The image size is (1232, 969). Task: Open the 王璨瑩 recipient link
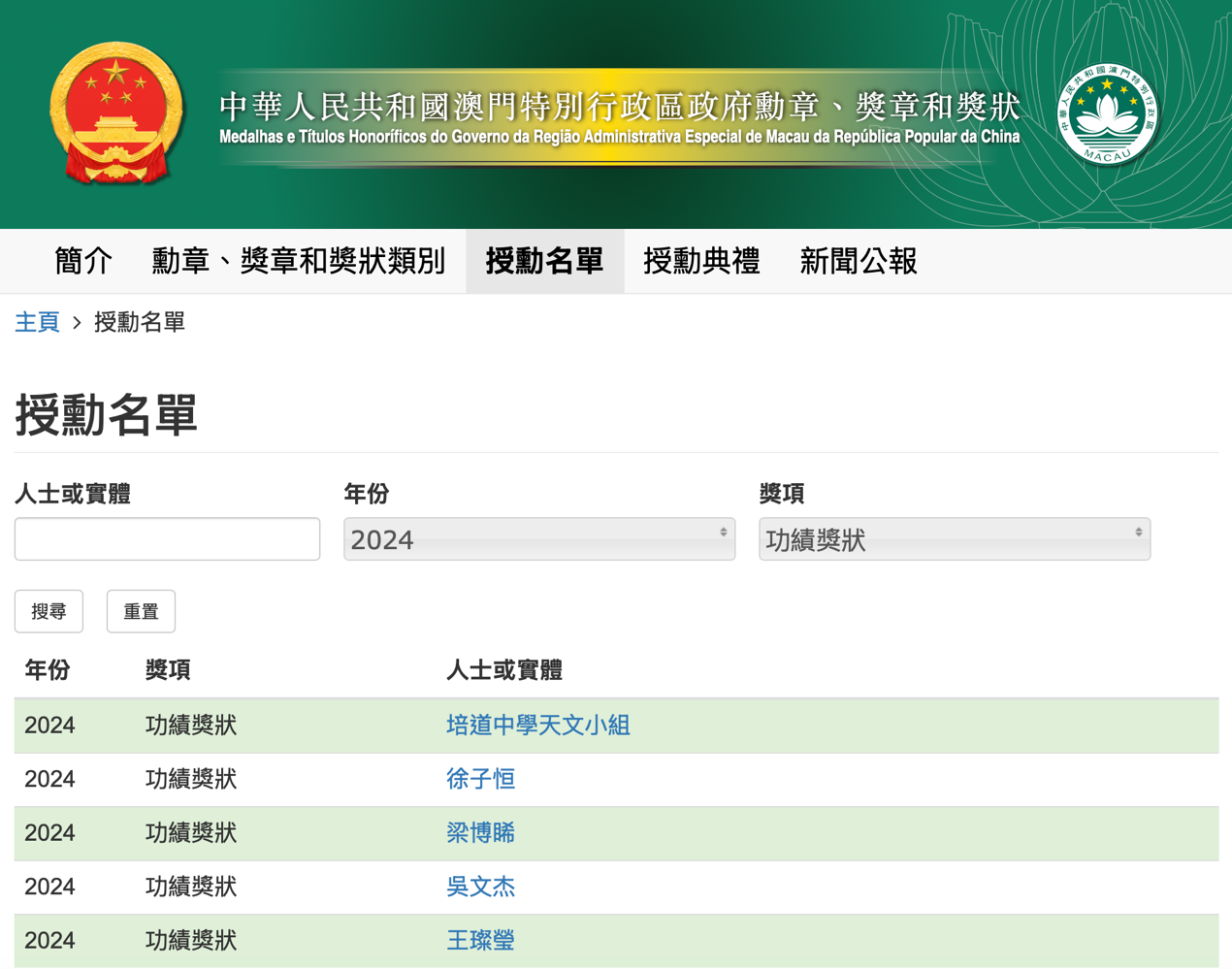(480, 940)
